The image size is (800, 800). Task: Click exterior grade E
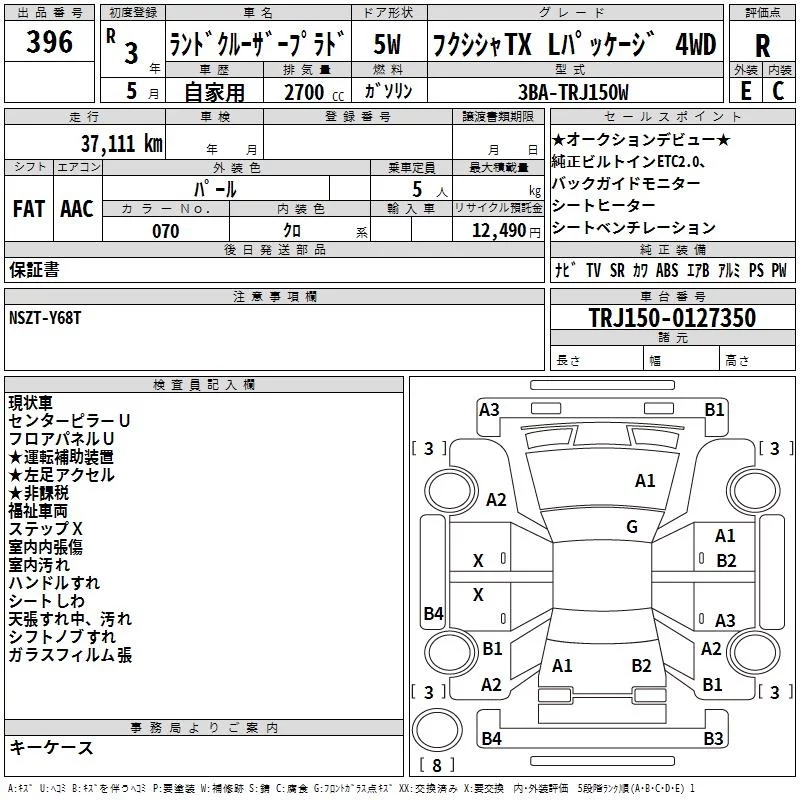point(746,91)
